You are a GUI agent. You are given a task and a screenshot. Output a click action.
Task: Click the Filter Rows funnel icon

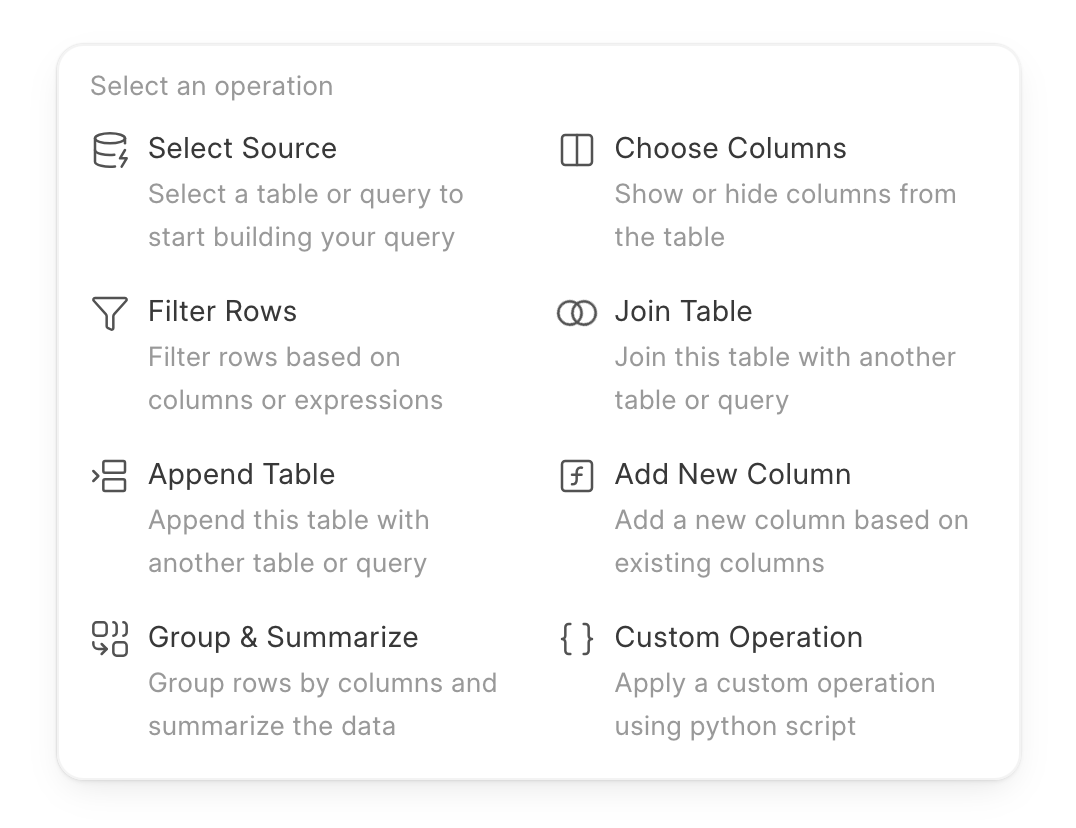pos(110,313)
